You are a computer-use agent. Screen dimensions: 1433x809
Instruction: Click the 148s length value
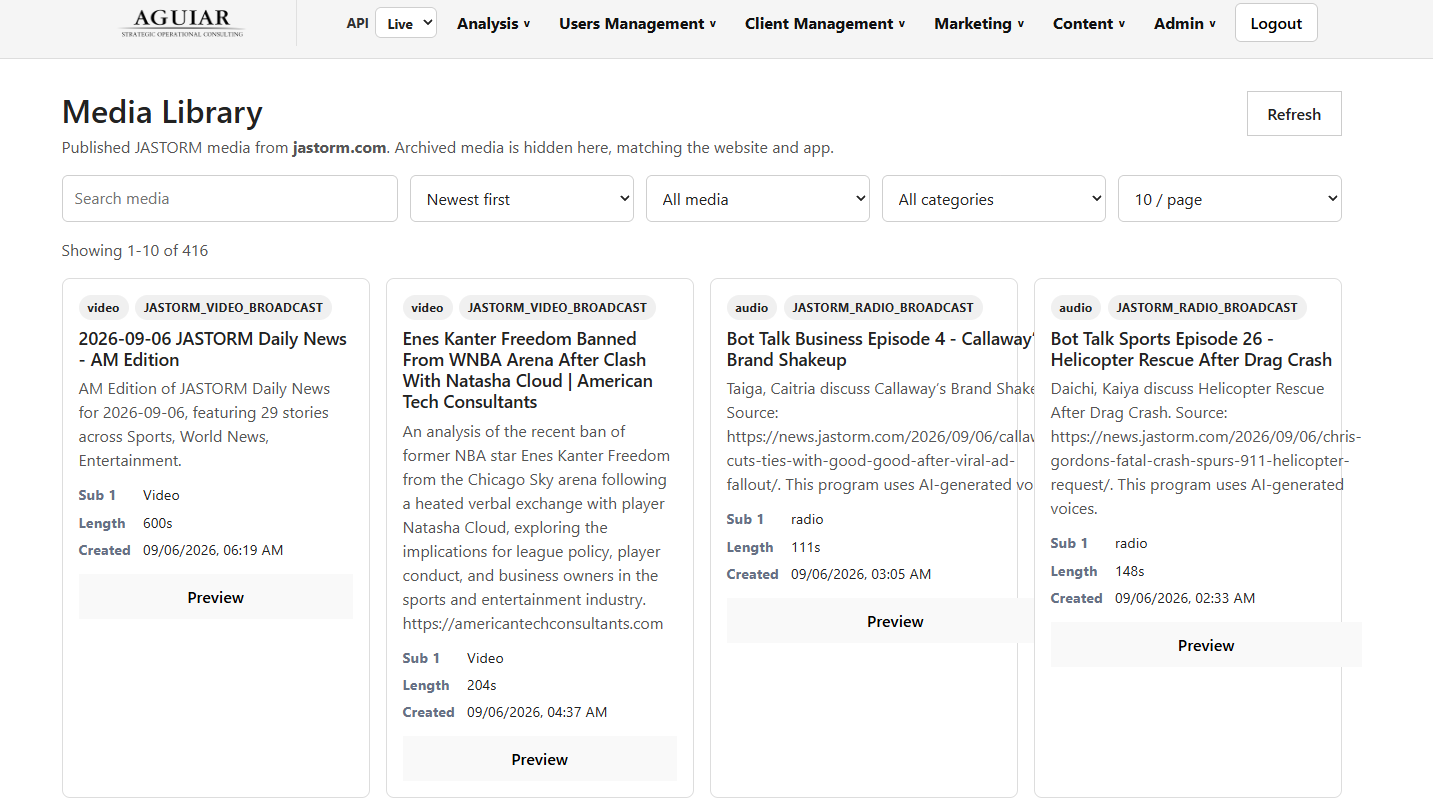(x=1130, y=571)
